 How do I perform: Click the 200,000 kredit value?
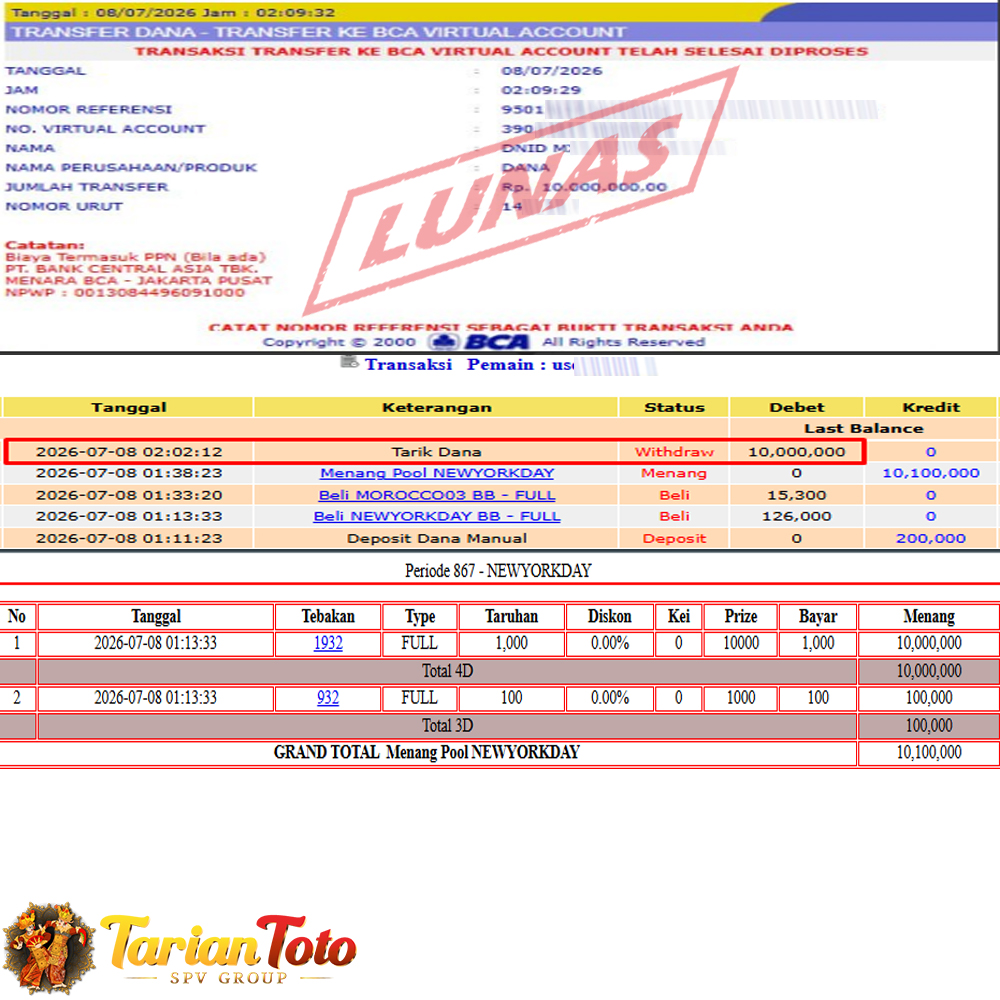point(931,538)
